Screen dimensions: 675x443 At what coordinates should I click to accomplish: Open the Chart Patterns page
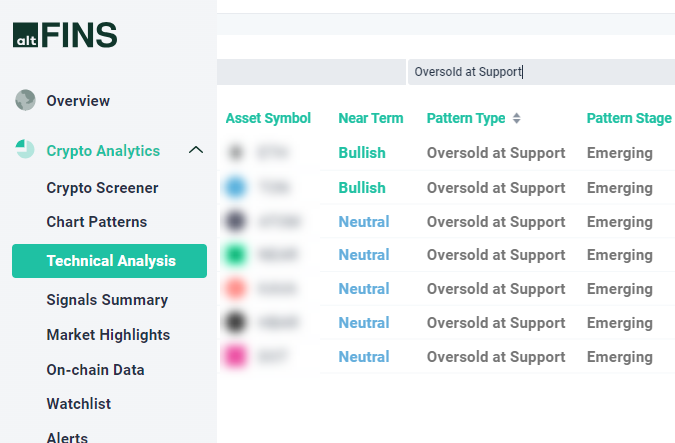coord(96,222)
